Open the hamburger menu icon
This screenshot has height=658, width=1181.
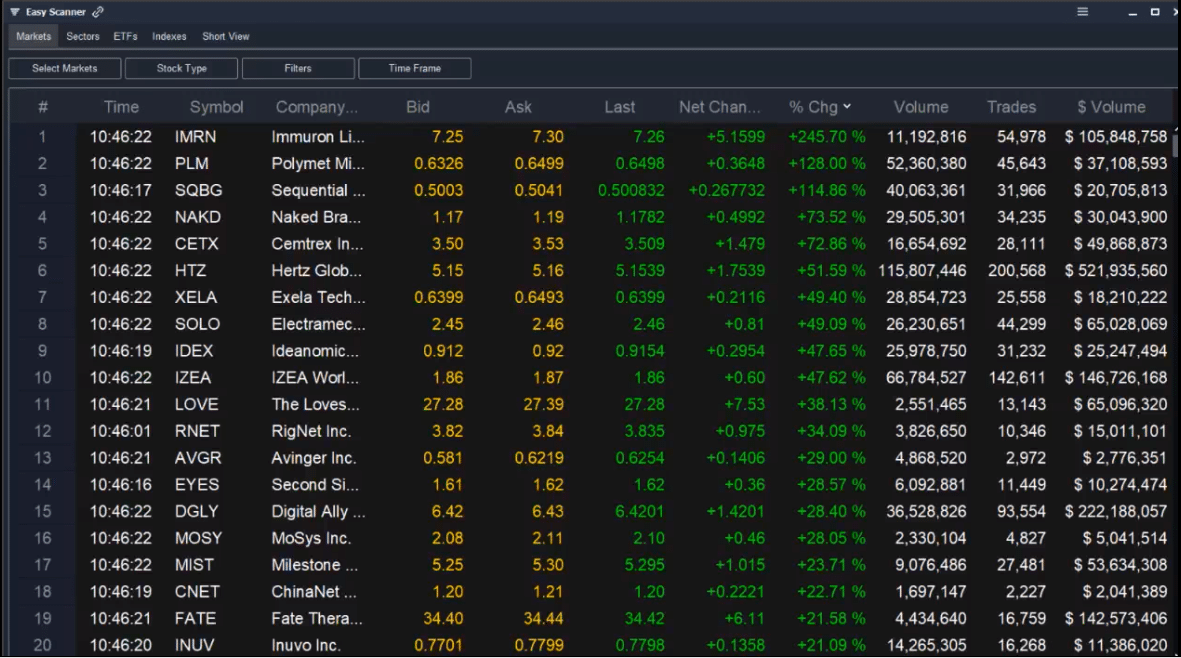[1082, 12]
